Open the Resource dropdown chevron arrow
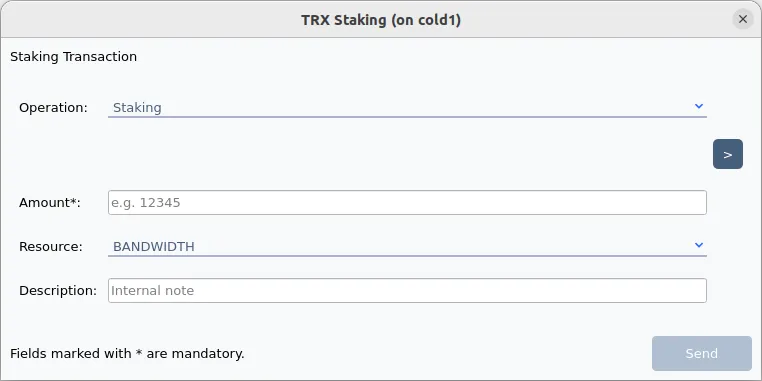This screenshot has width=762, height=381. 699,245
